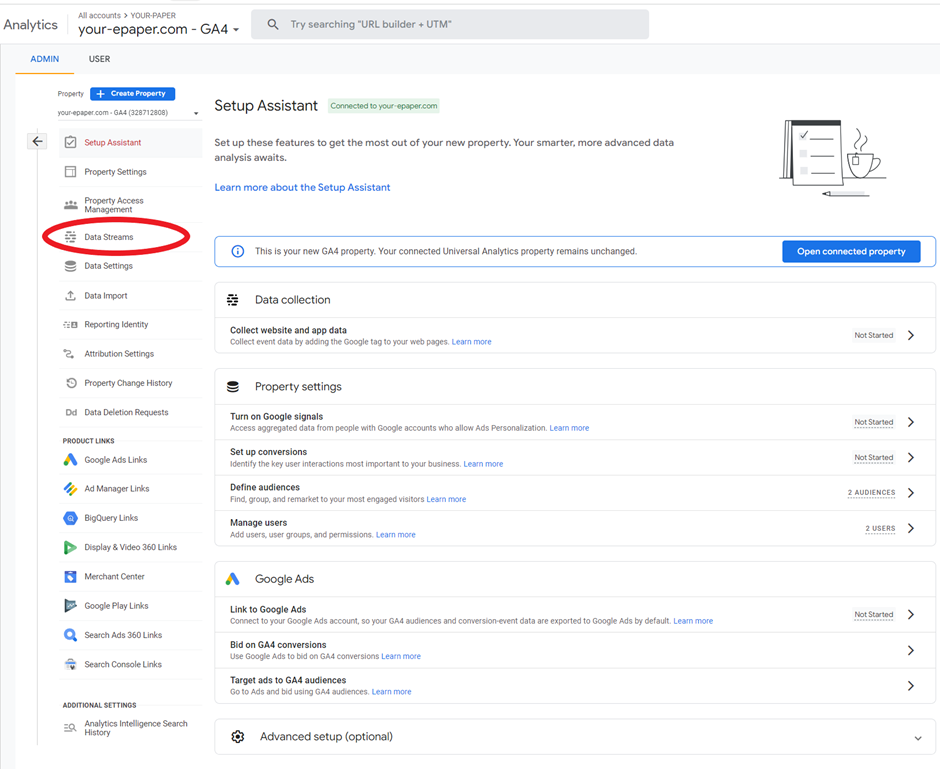Click the Google Ads section logo icon
The image size is (940, 769).
click(x=233, y=579)
